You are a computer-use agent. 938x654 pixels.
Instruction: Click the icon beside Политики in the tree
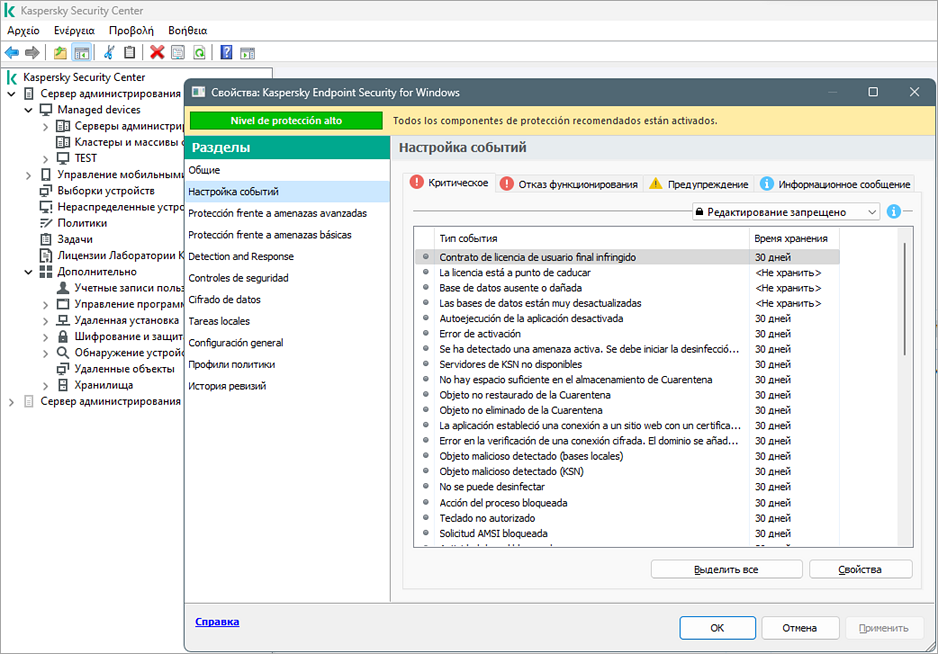pyautogui.click(x=46, y=223)
